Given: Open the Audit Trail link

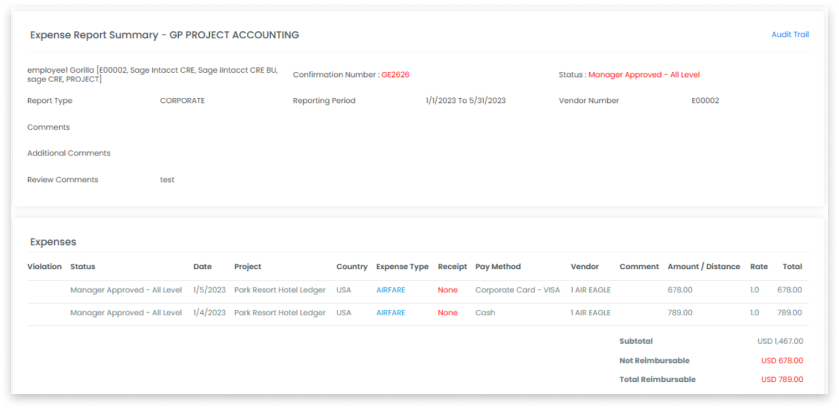Looking at the screenshot, I should pos(790,34).
